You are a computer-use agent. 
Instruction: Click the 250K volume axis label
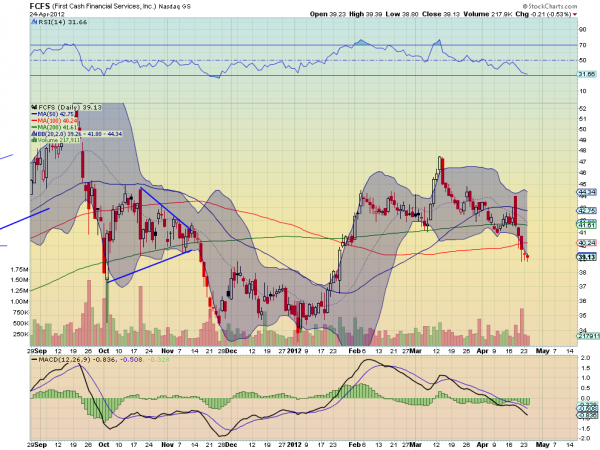click(21, 334)
